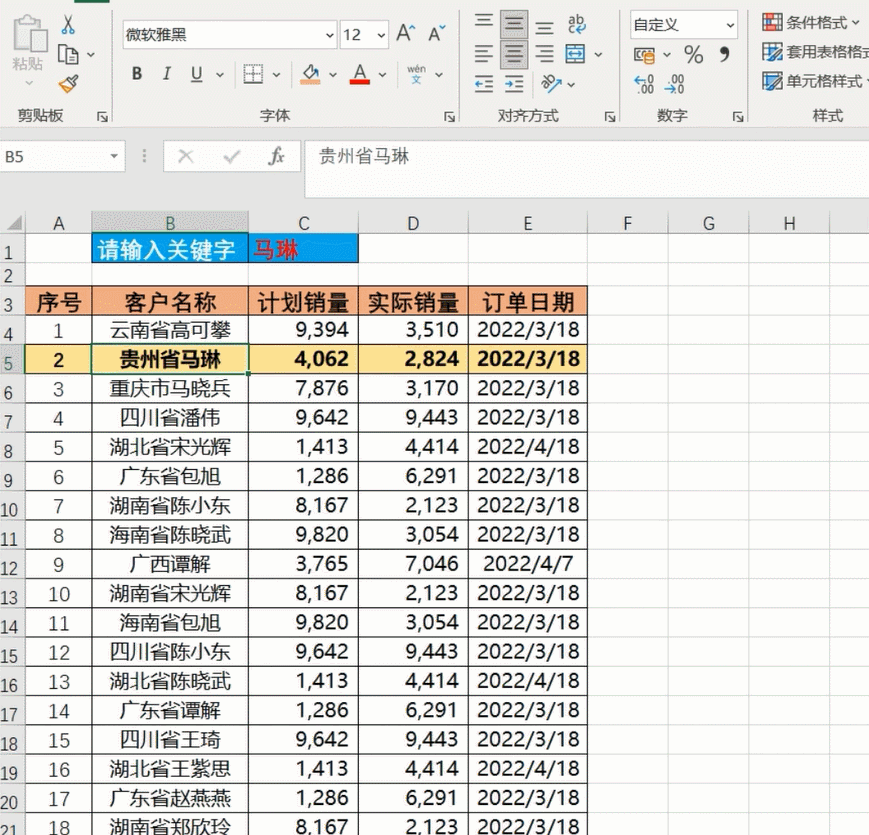
Task: Click header cell 客户名称
Action: (170, 302)
